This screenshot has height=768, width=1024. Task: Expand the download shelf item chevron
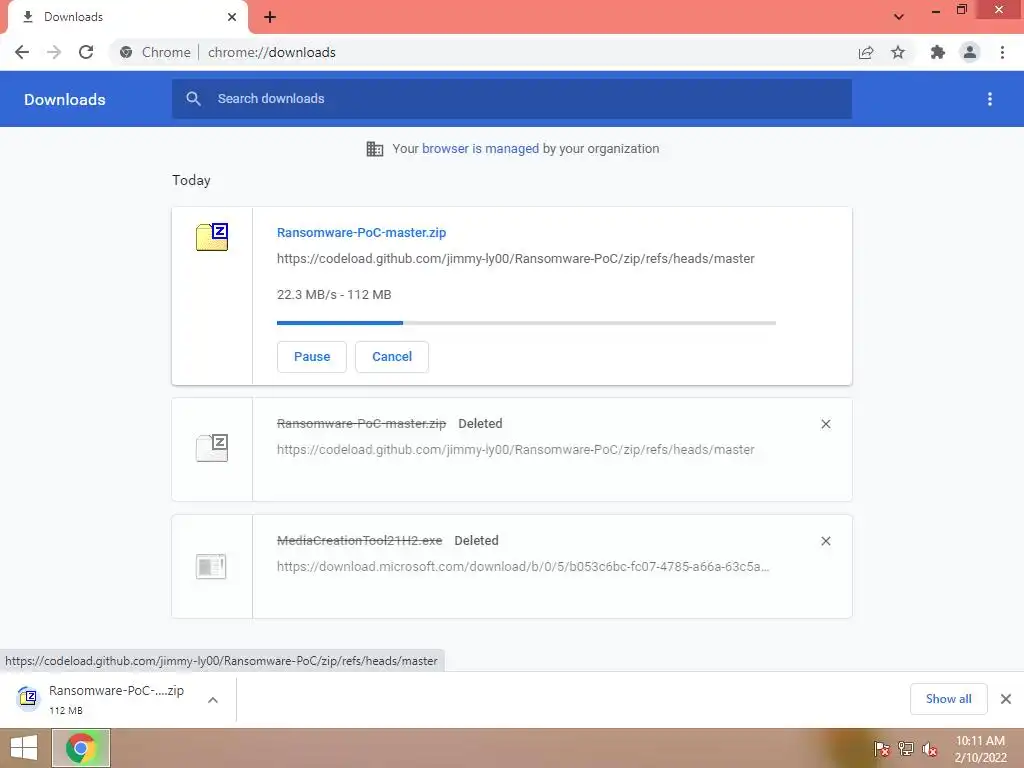coord(213,700)
